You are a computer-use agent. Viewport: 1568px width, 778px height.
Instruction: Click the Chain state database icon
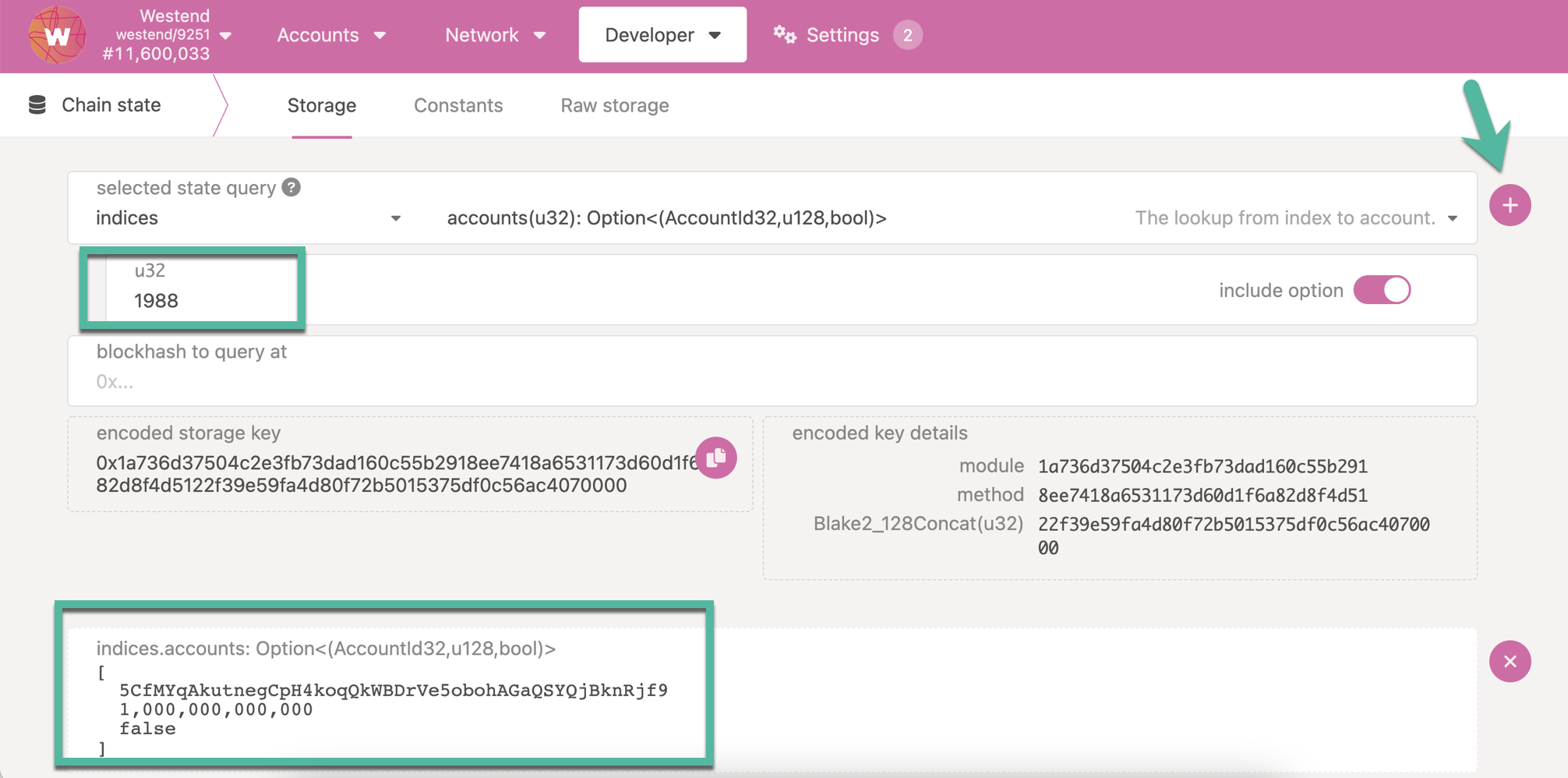(37, 105)
